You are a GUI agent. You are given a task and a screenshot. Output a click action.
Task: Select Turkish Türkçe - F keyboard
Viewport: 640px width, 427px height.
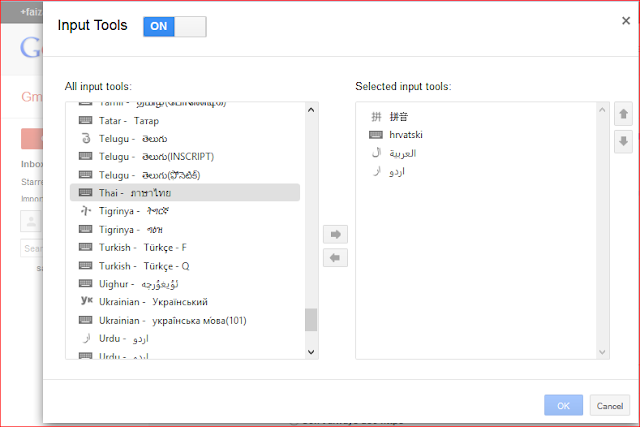point(143,247)
